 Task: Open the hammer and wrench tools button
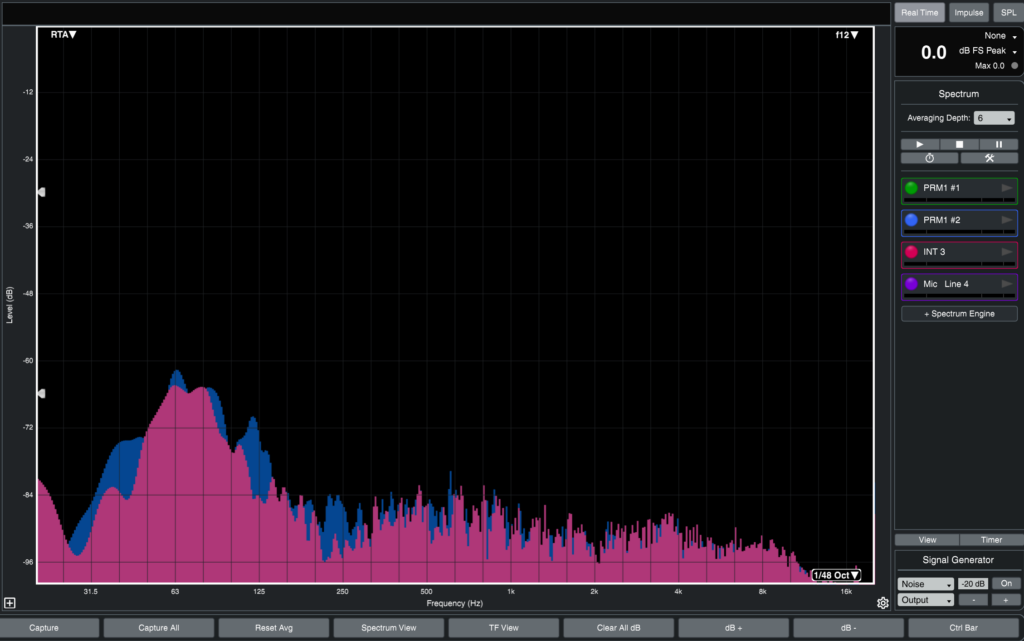[989, 158]
